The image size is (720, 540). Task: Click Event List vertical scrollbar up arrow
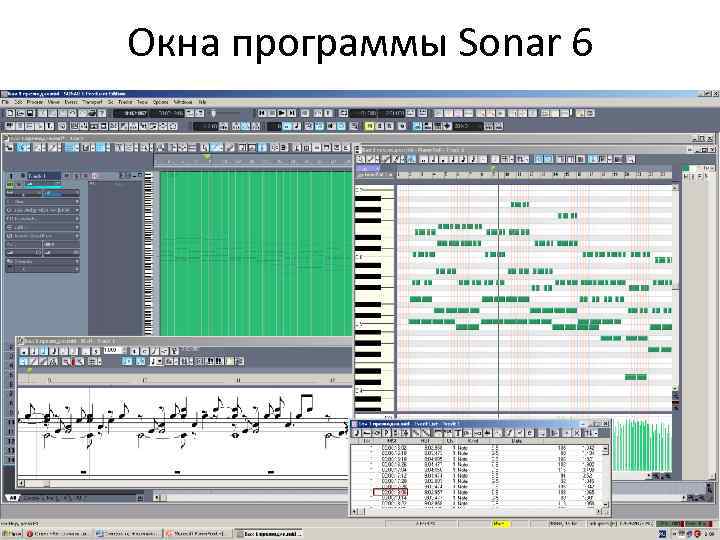pos(605,449)
